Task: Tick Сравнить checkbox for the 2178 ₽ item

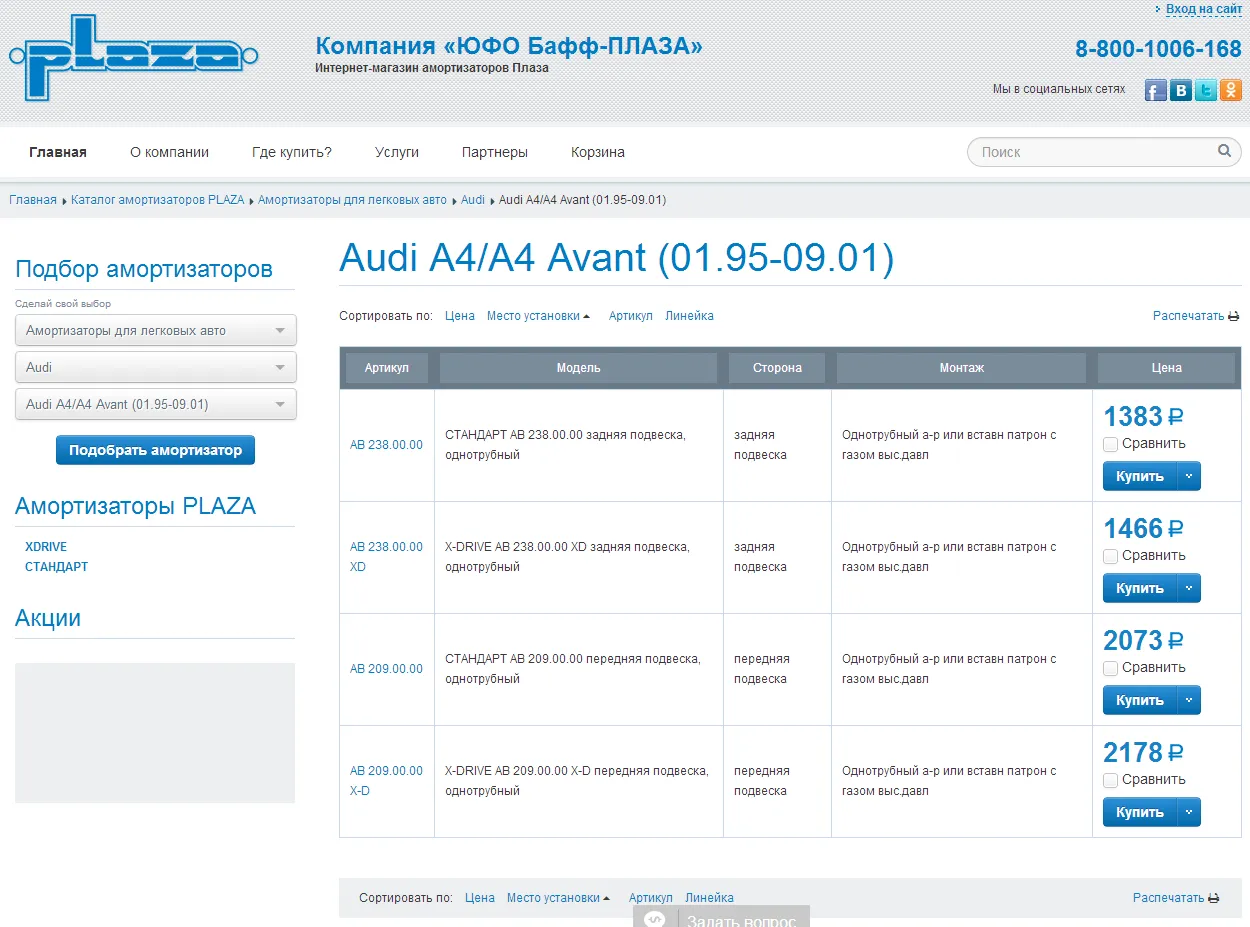Action: click(1110, 780)
